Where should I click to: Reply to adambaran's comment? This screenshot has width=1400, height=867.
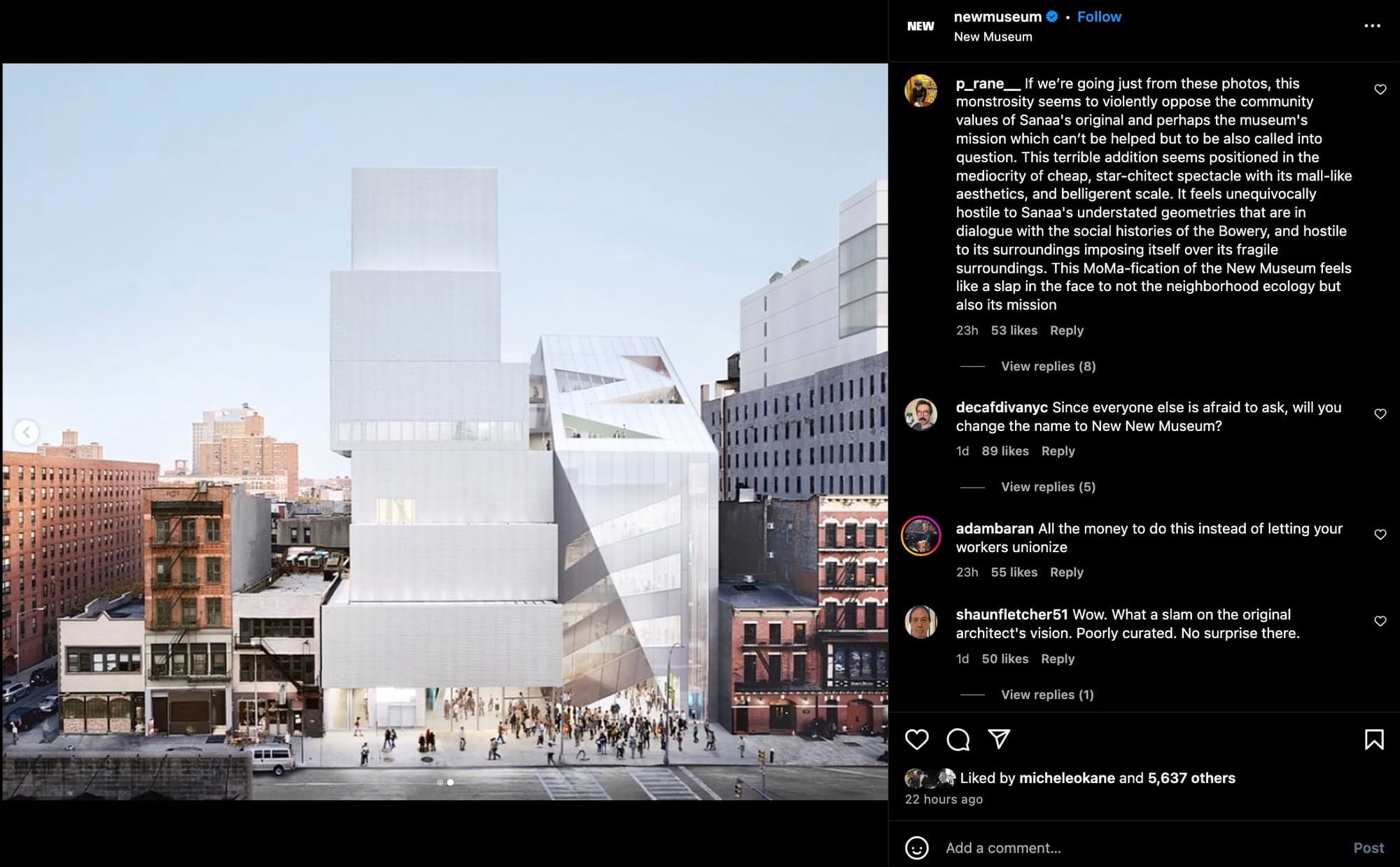pos(1066,572)
